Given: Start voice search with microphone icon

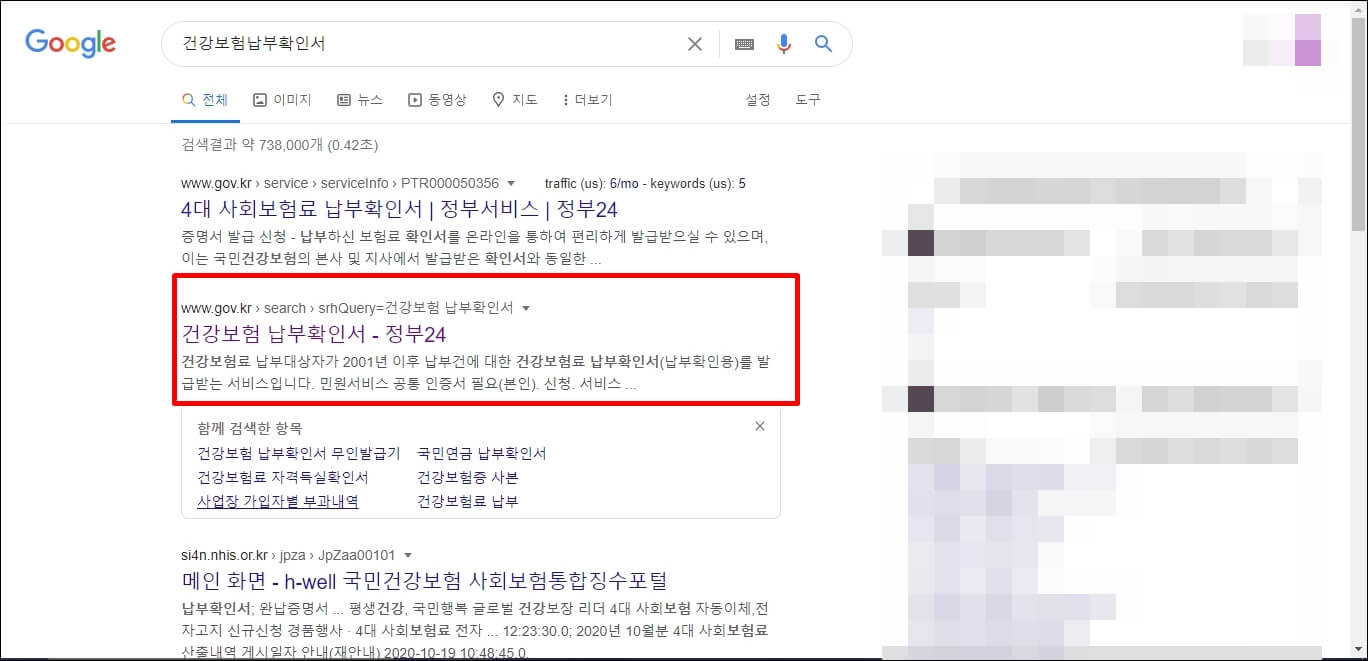Looking at the screenshot, I should 784,44.
